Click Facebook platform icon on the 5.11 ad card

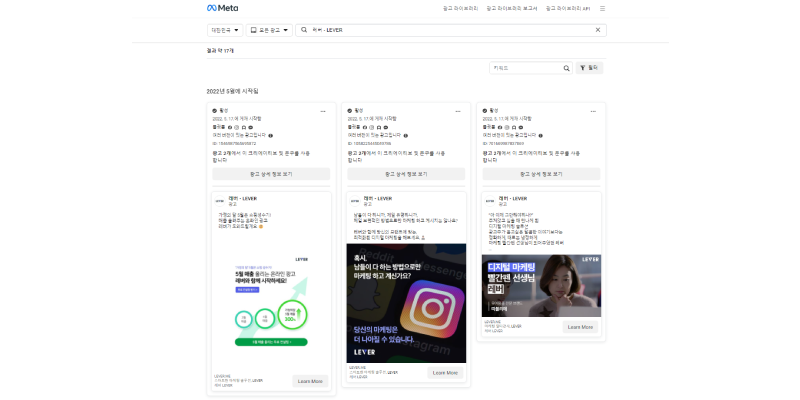(500, 128)
